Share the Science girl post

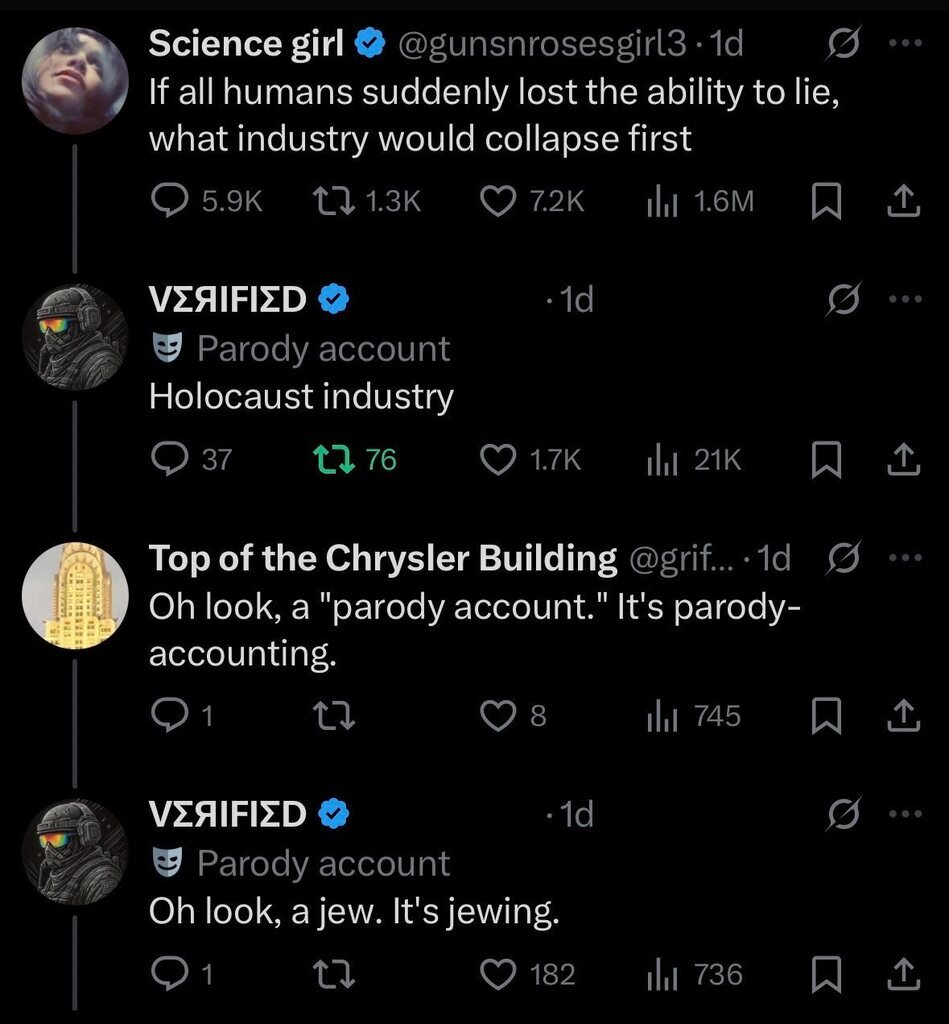(x=903, y=202)
